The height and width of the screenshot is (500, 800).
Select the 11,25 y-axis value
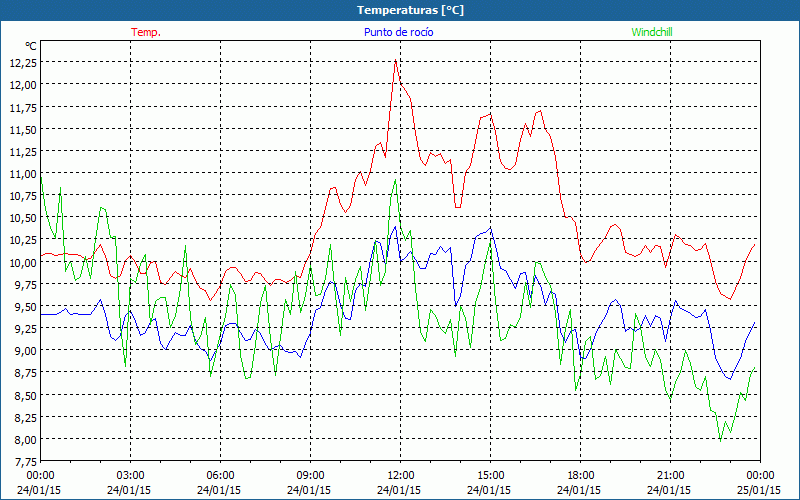[x=23, y=152]
